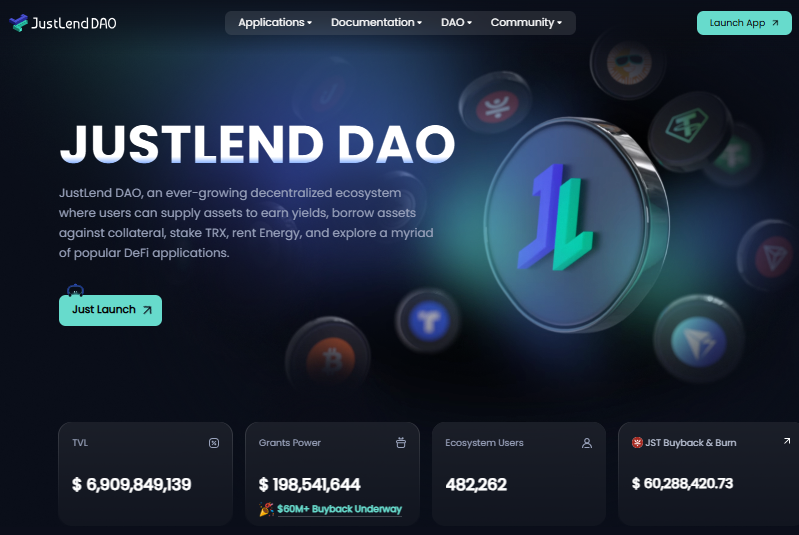The width and height of the screenshot is (799, 535).
Task: Click the orange Bitcoin coin
Action: 329,357
